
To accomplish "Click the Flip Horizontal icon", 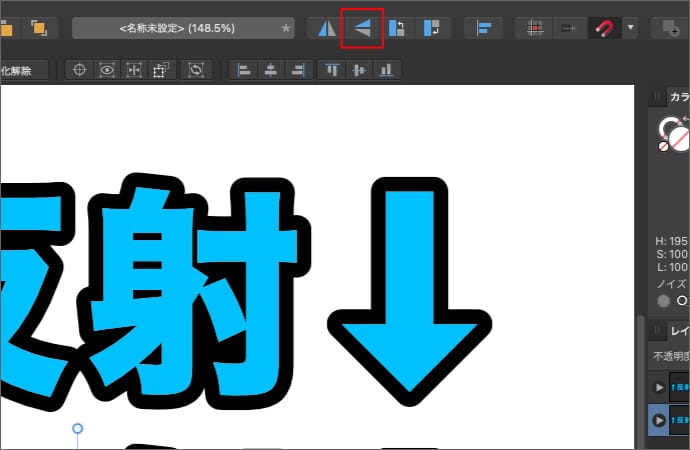I will tap(327, 28).
